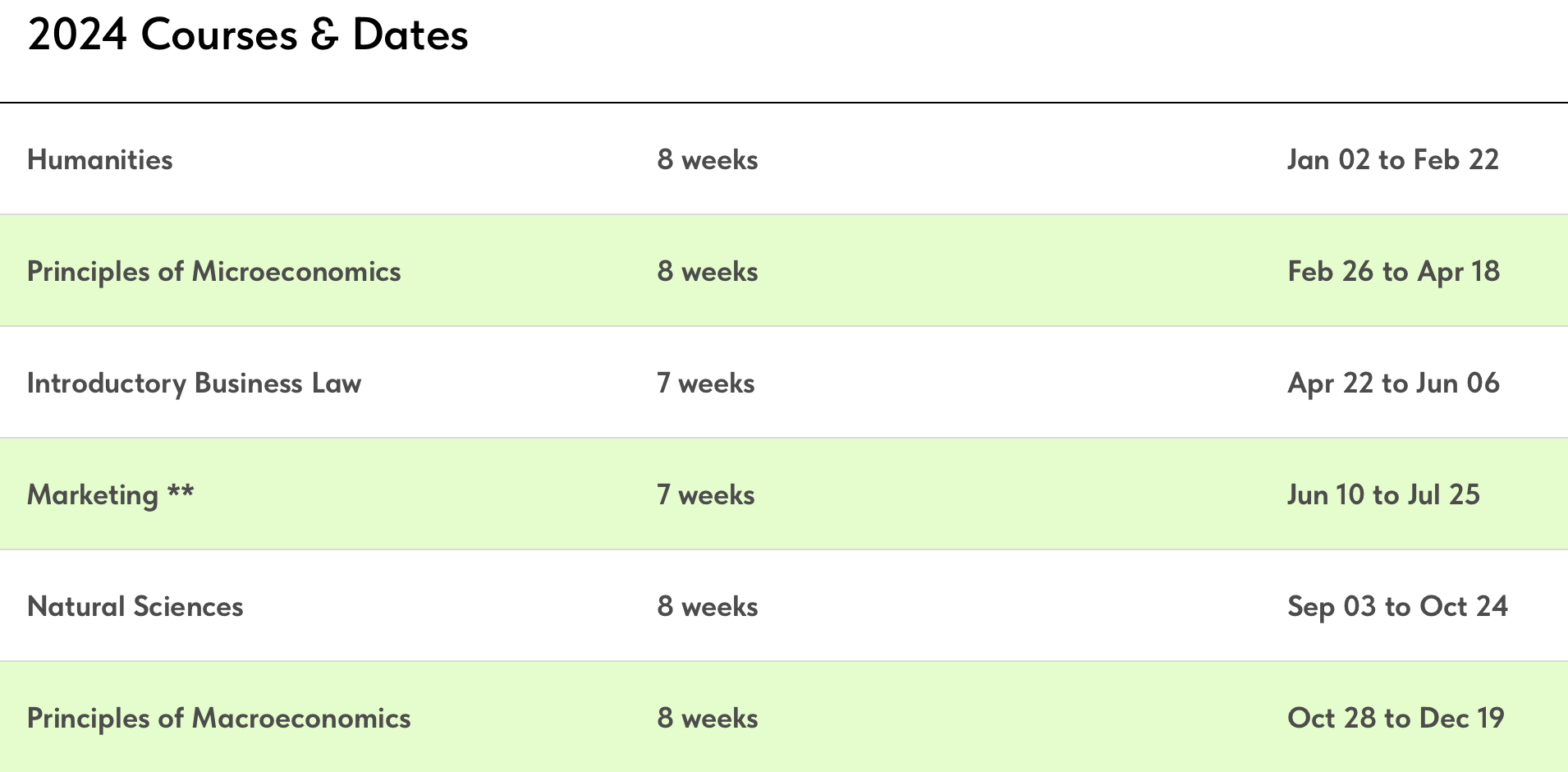Click '7 weeks' in the Marketing row
The image size is (1568, 772).
[x=705, y=495]
